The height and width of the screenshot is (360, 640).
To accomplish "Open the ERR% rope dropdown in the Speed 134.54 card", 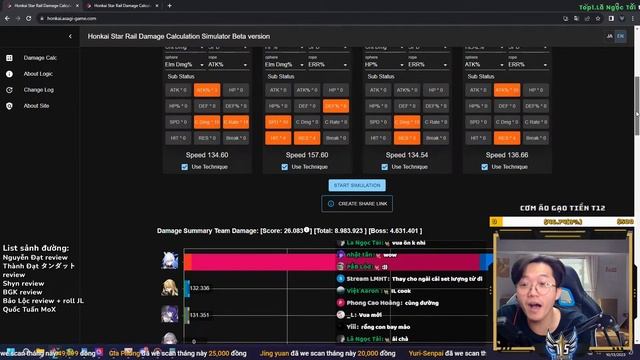I will 428,64.
